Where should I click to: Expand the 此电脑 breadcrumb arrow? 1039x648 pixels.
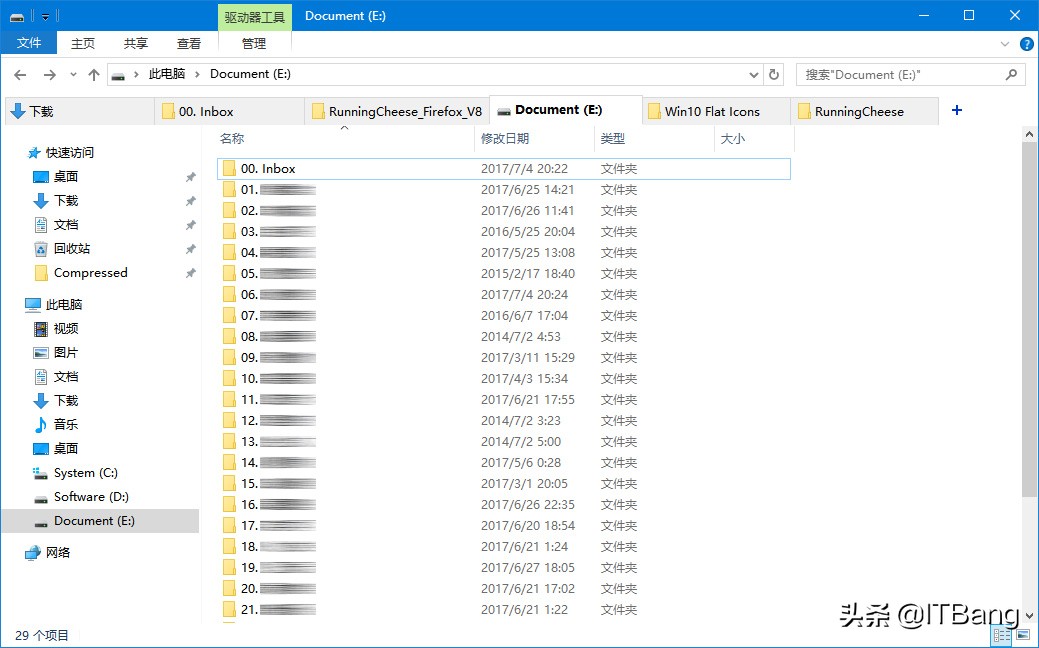pyautogui.click(x=198, y=74)
